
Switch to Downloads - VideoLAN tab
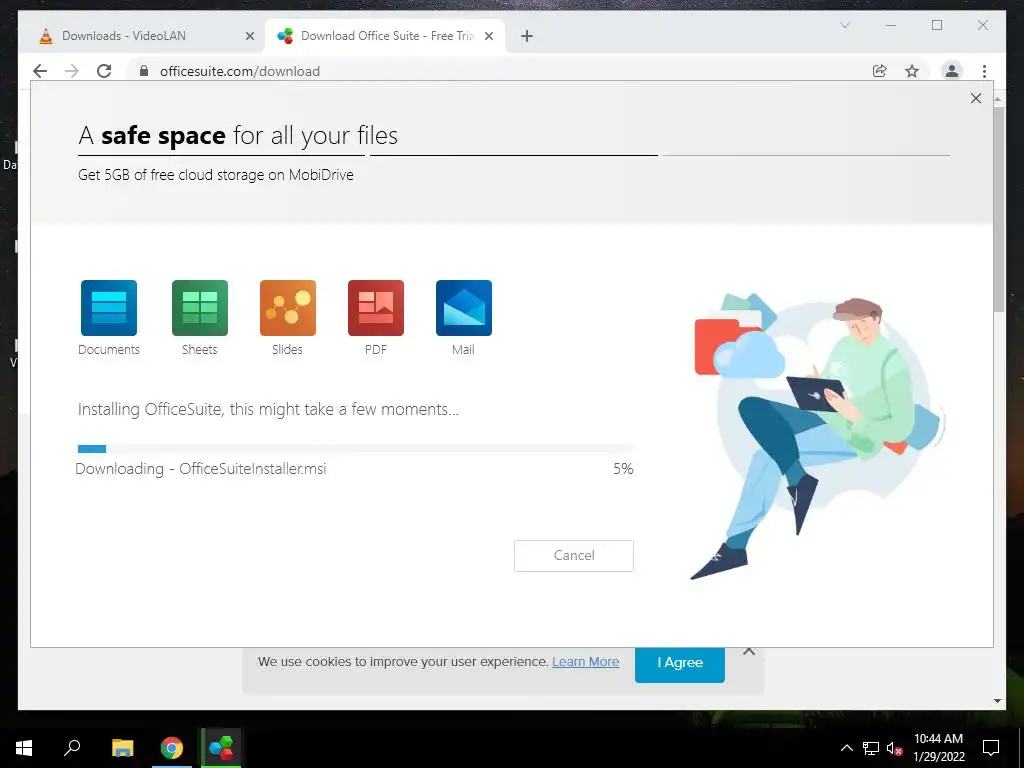(142, 36)
